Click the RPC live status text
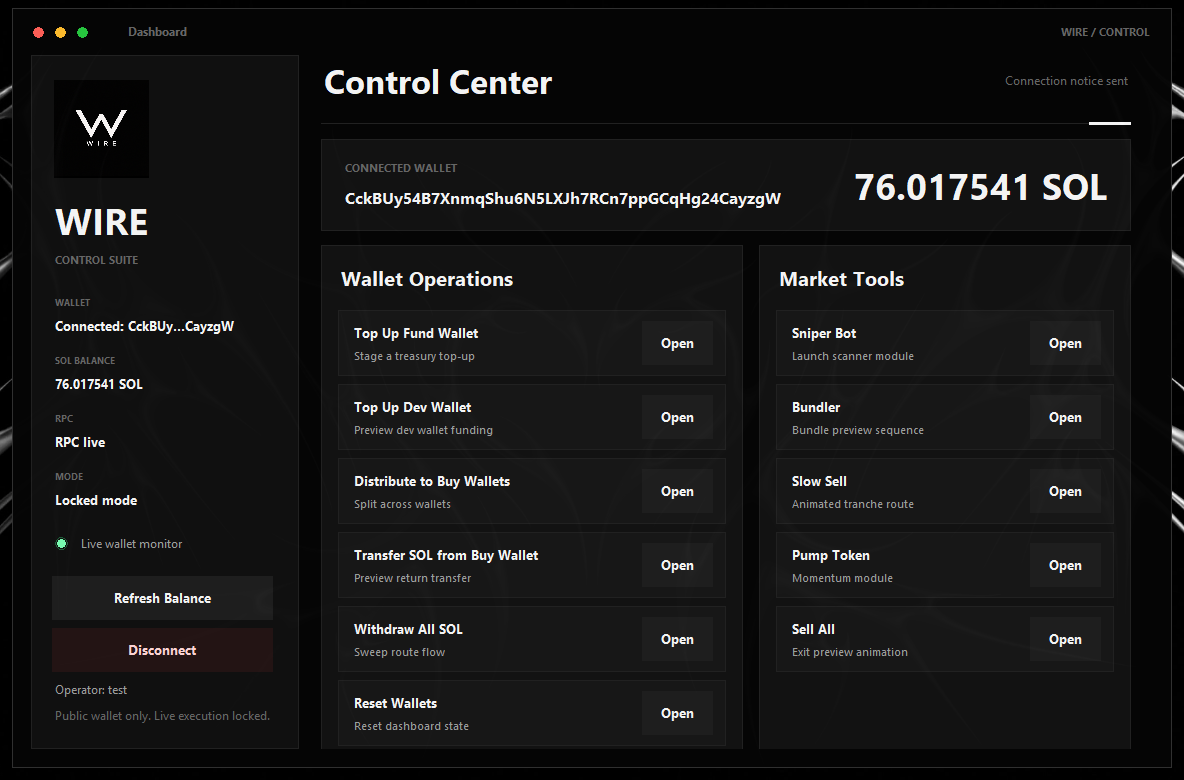1184x780 pixels. [x=80, y=442]
